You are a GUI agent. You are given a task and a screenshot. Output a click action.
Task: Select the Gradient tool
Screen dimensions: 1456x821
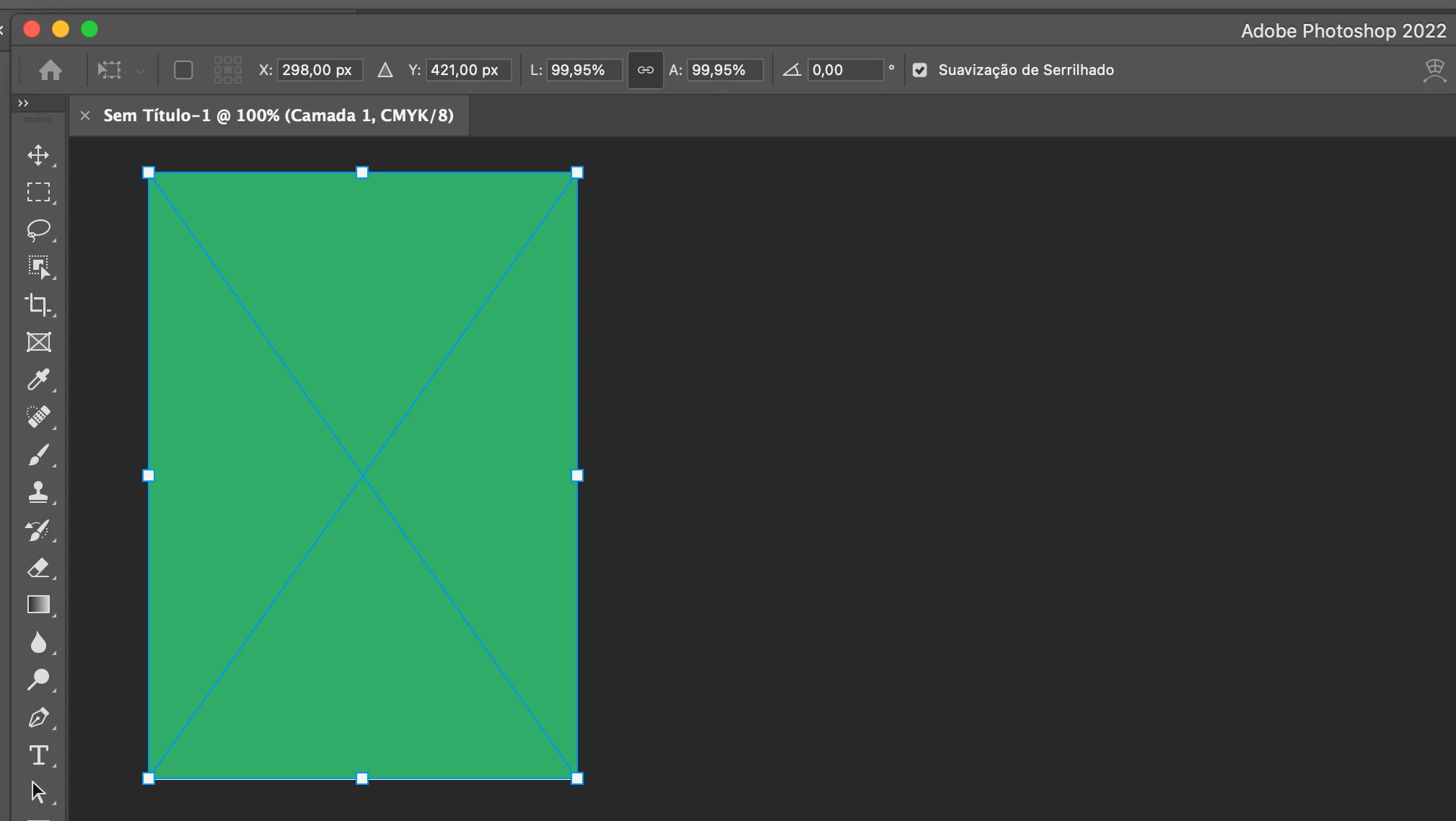pos(38,605)
